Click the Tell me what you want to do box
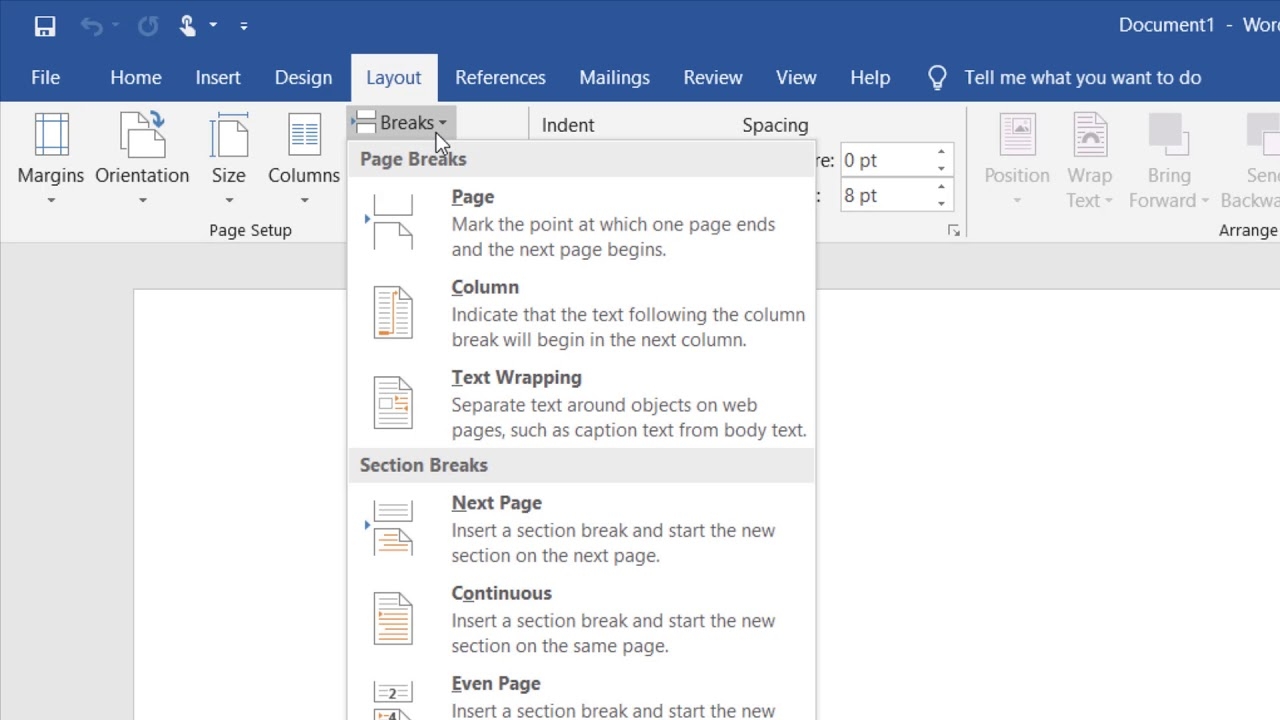The height and width of the screenshot is (720, 1280). coord(1082,78)
